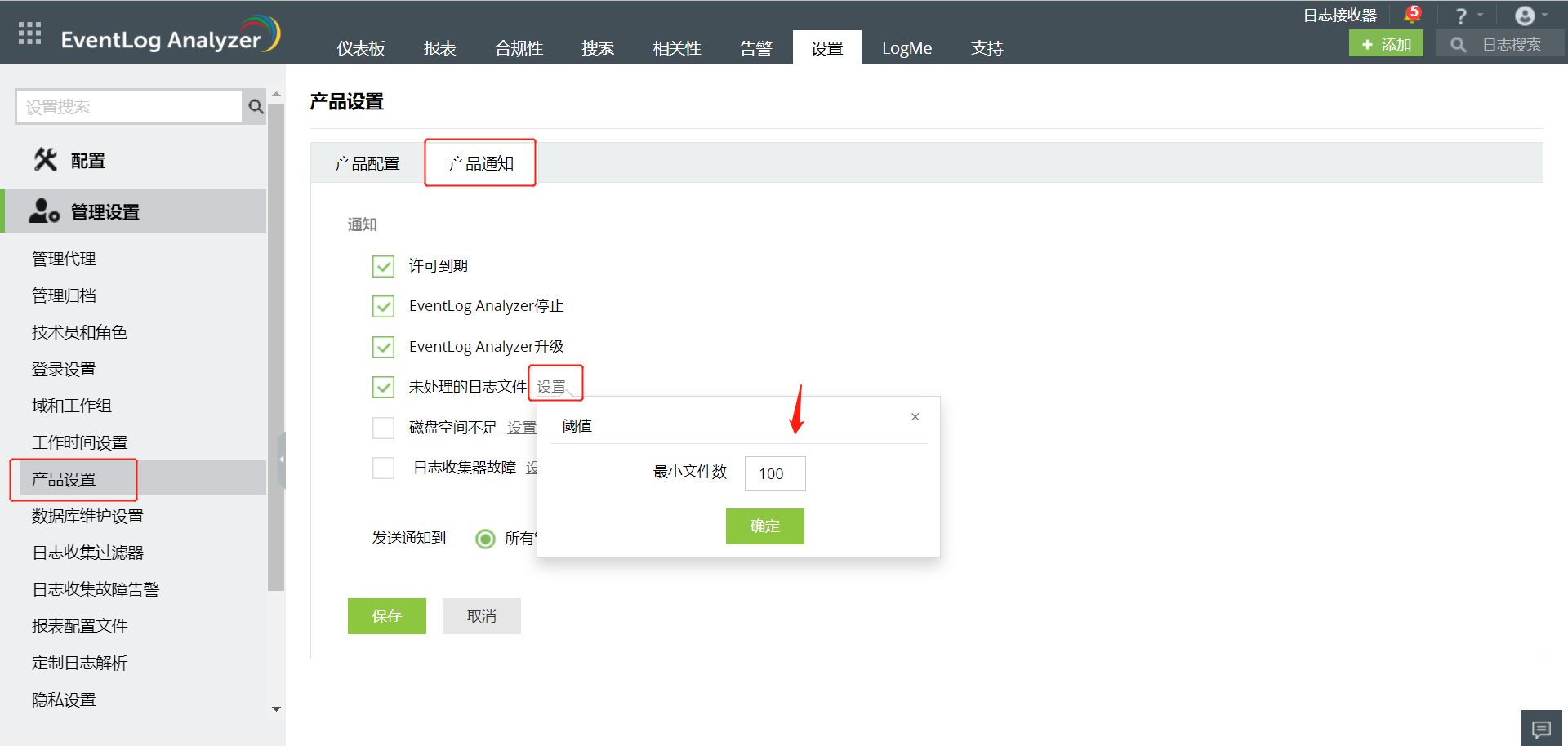Open the 相关性 tab
This screenshot has height=746, width=1568.
coord(677,48)
